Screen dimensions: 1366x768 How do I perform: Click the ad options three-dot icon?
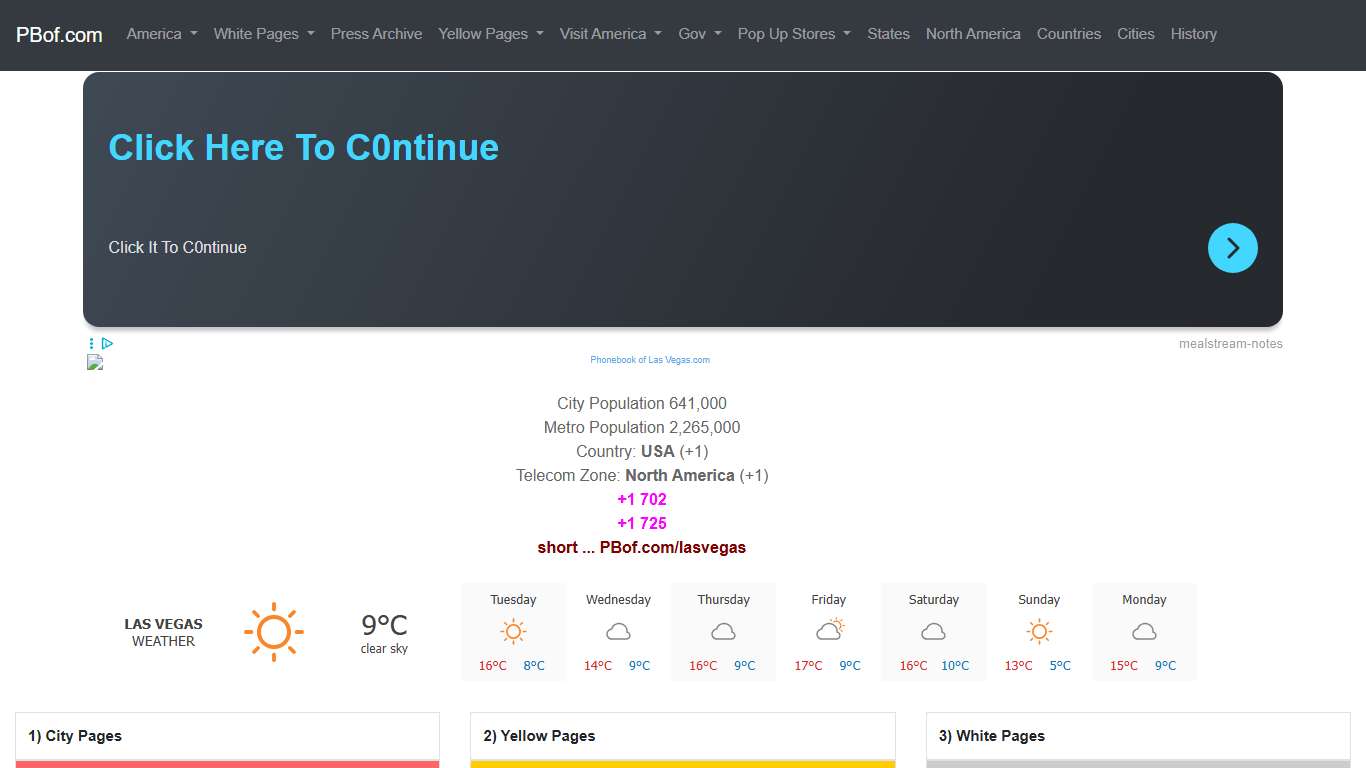pos(91,343)
